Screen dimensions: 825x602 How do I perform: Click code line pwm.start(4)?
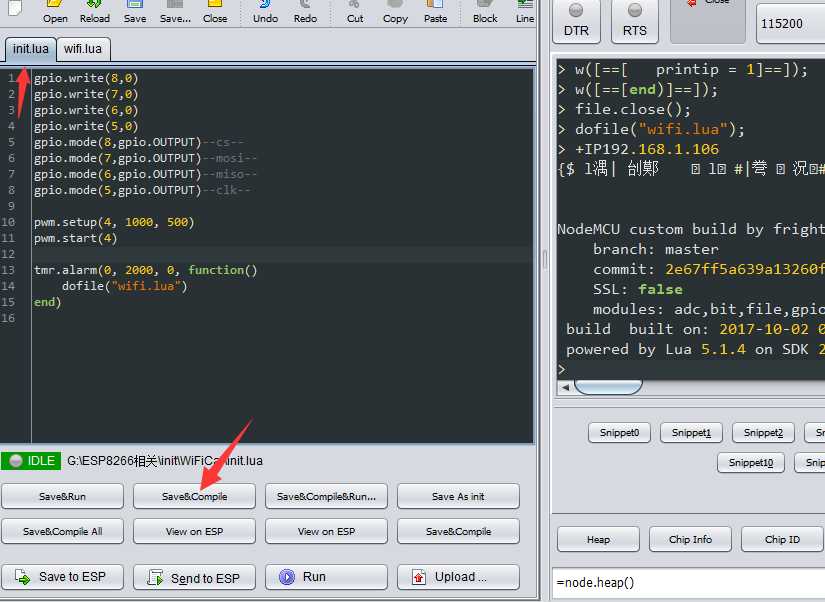click(x=75, y=238)
